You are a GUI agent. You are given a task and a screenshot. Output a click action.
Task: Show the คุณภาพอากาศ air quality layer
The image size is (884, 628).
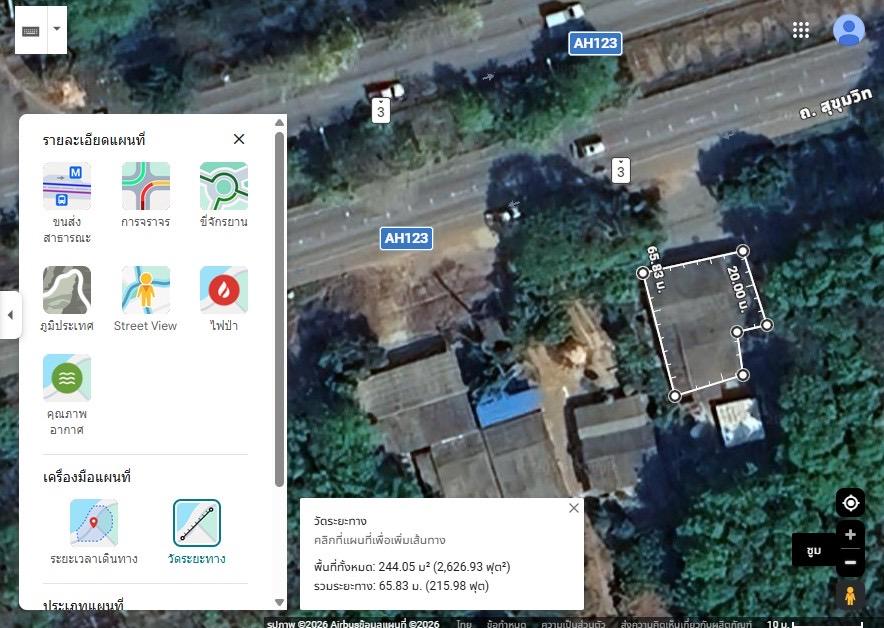click(67, 378)
